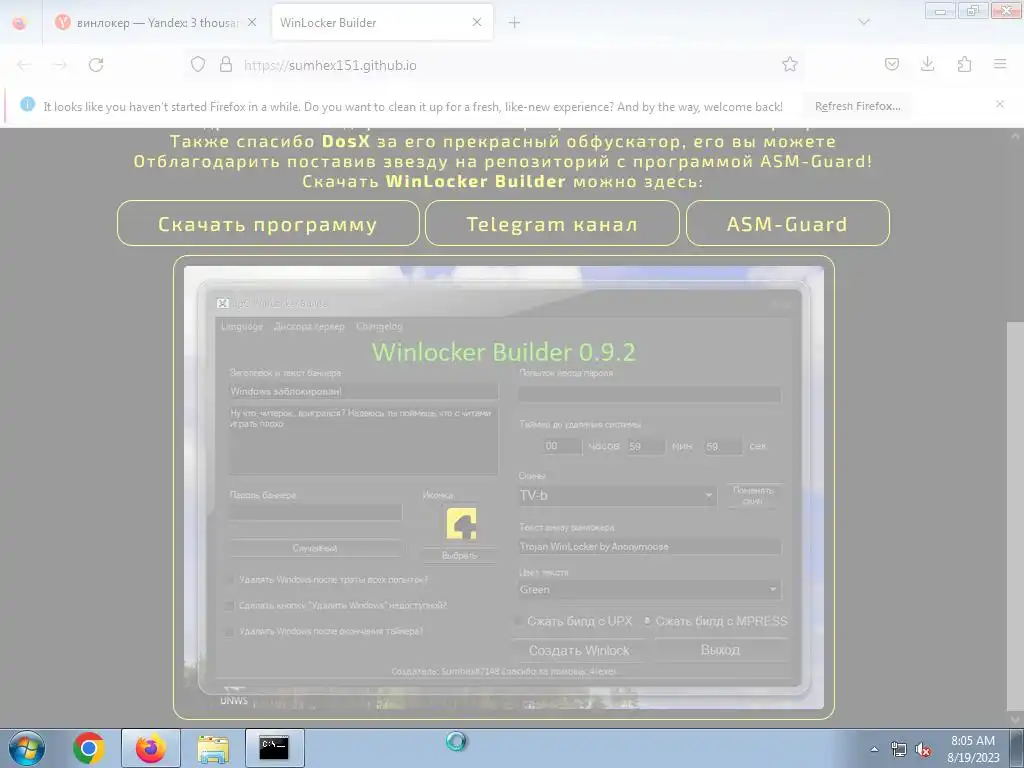Click the page scrollbar up arrow
Viewport: 1024px width, 768px height.
pos(1016,136)
